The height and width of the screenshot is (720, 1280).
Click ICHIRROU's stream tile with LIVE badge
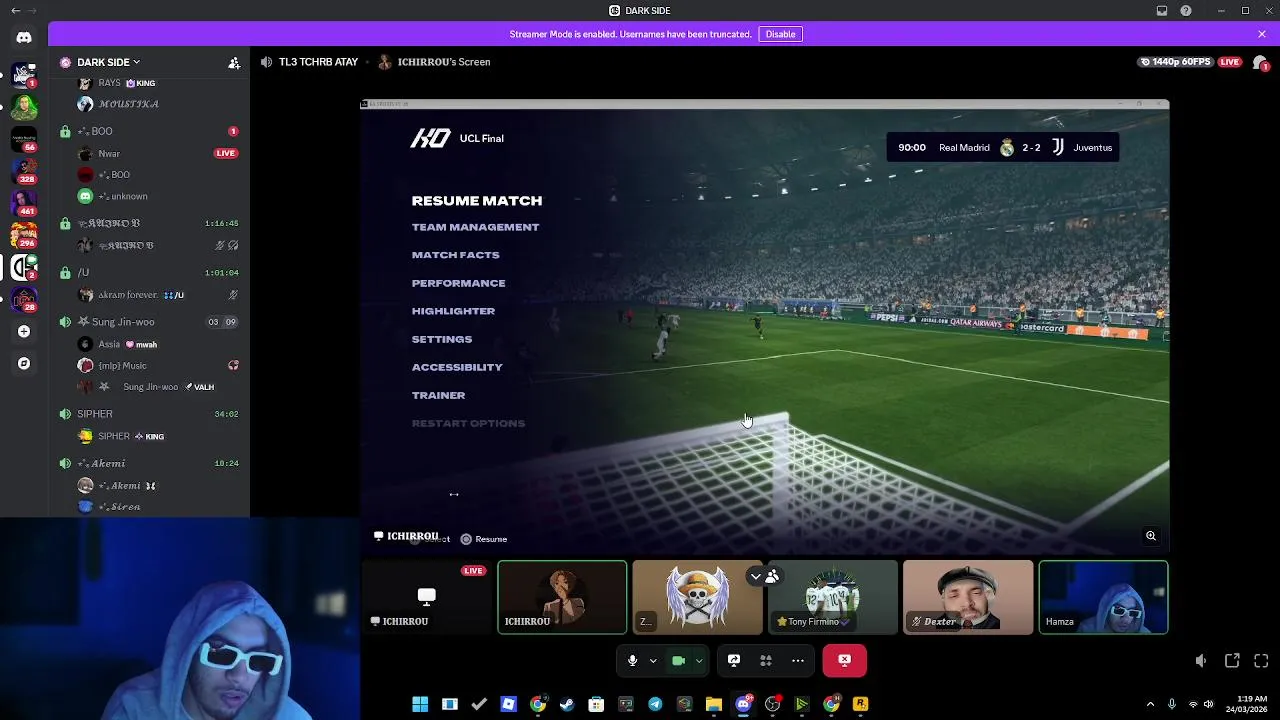tap(427, 597)
